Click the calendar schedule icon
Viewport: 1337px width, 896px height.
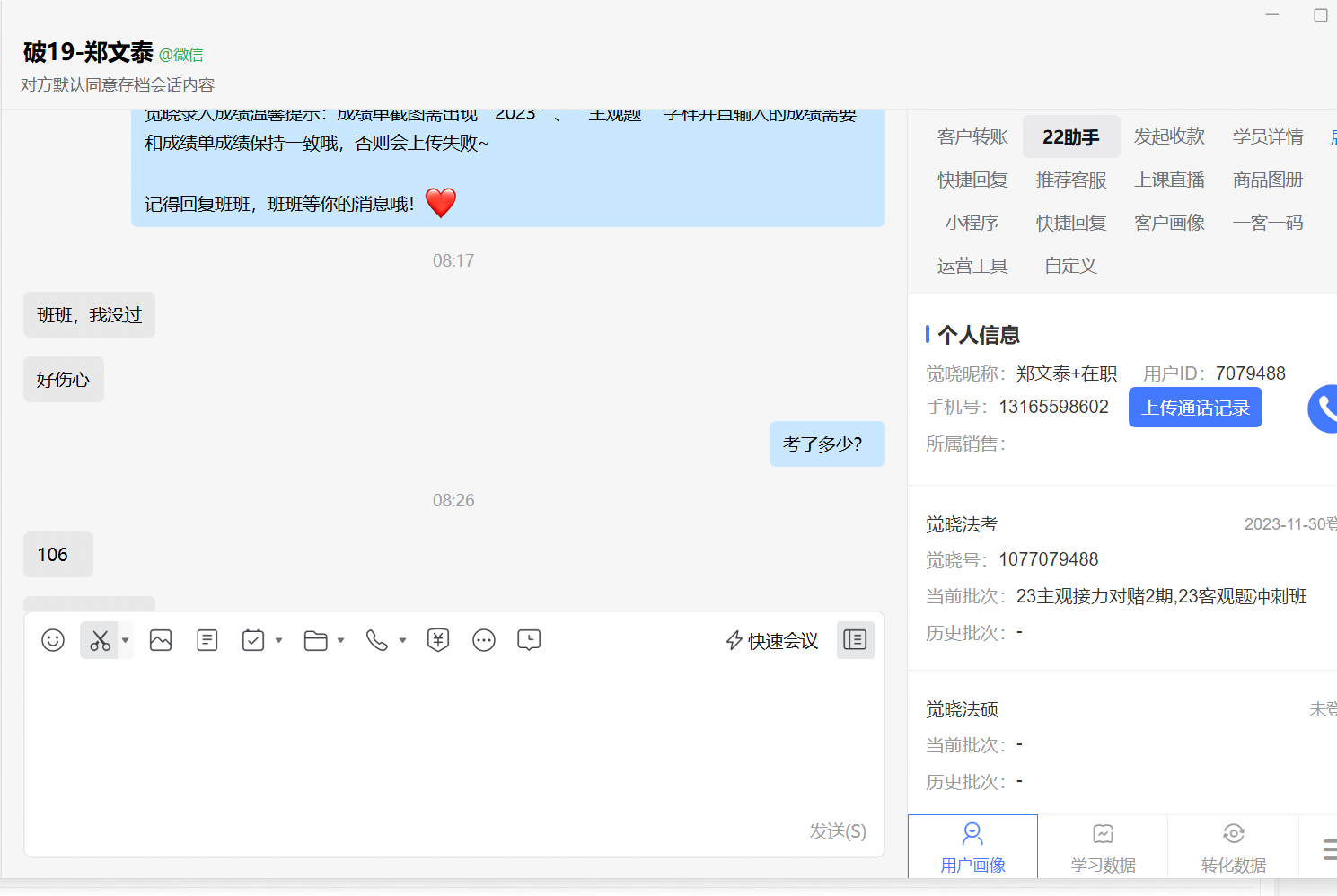[x=253, y=640]
